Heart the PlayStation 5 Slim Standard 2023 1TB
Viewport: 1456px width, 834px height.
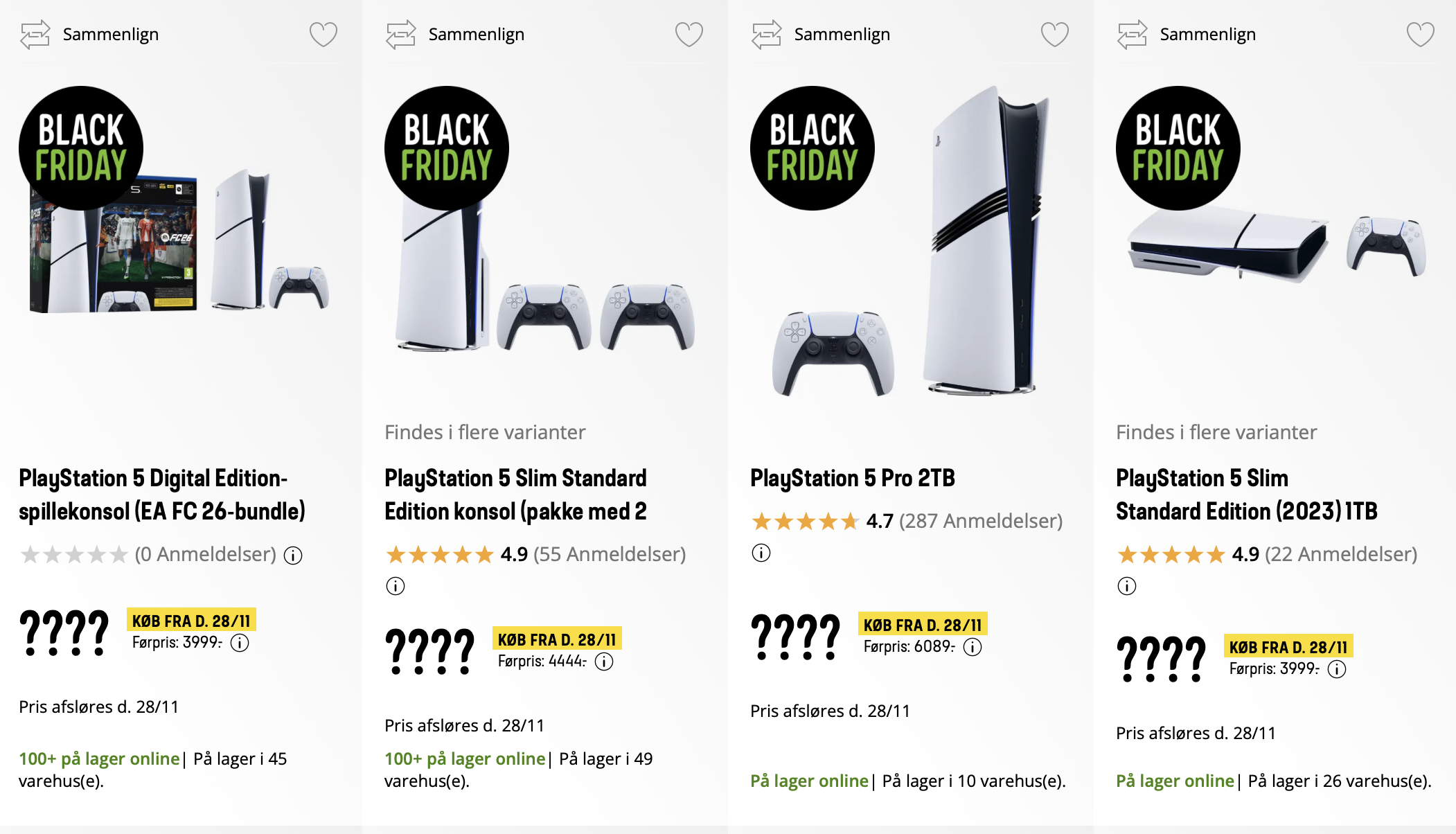click(x=1420, y=34)
